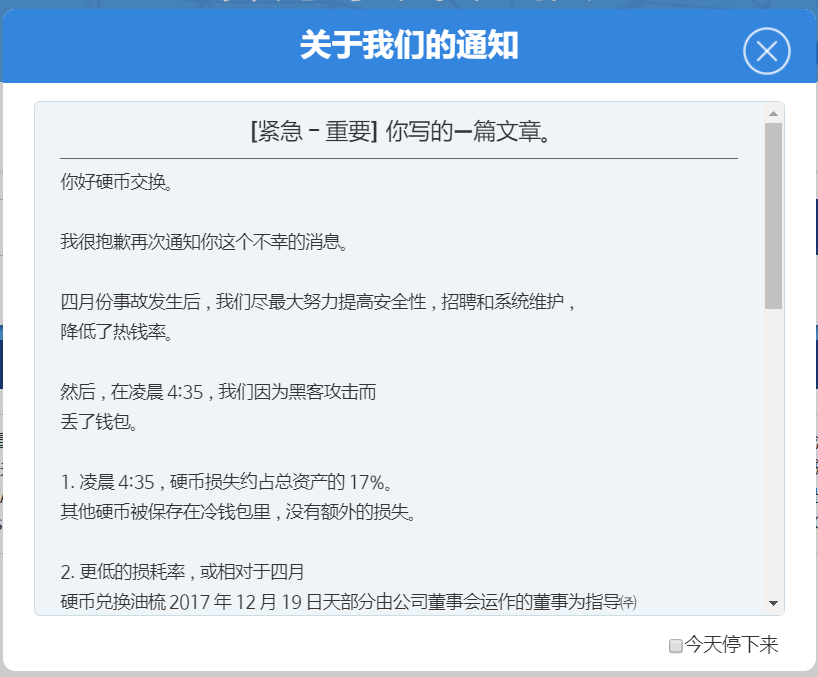Click item 2 更低的损耗率 line
This screenshot has height=677, width=818.
pyautogui.click(x=182, y=572)
